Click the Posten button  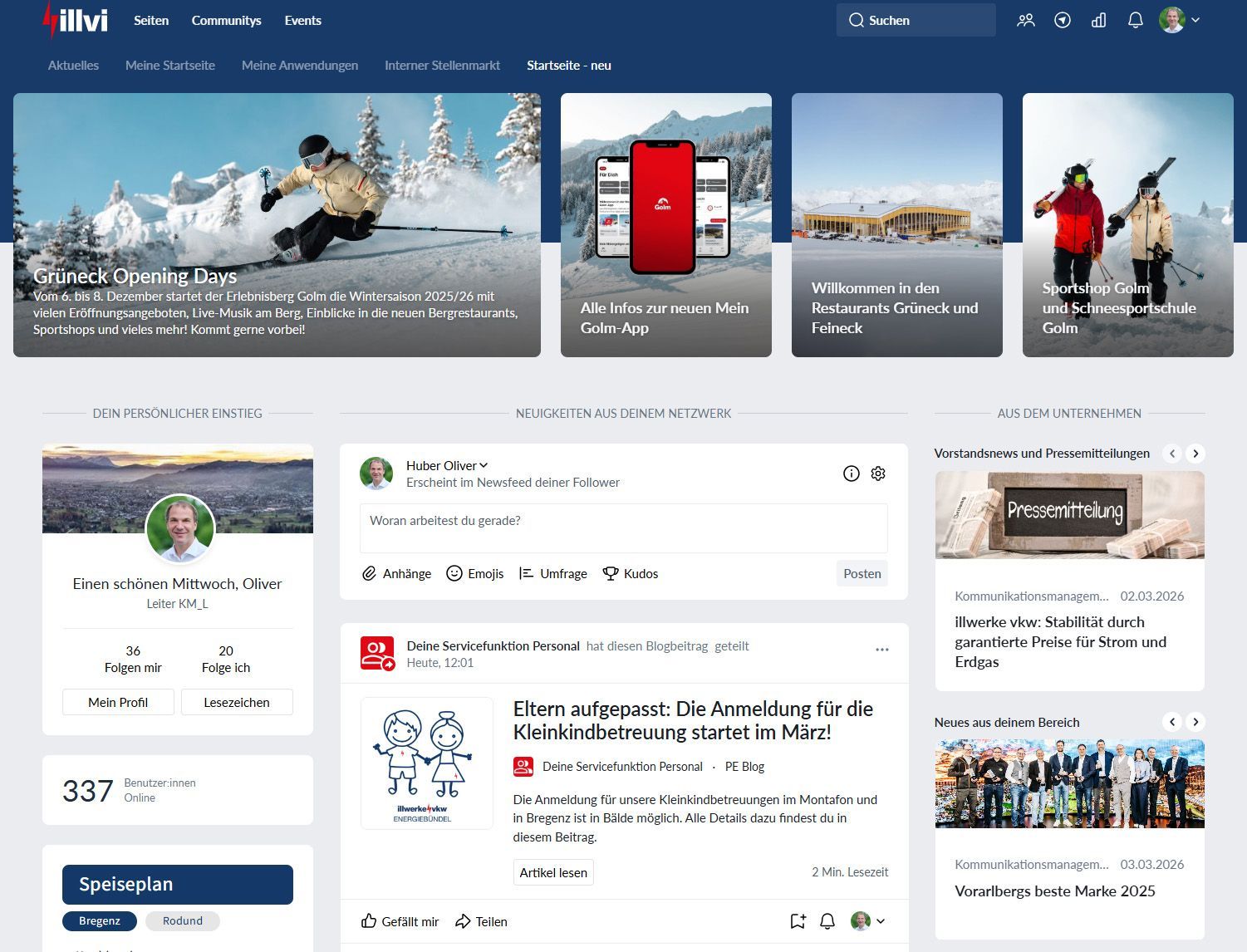(x=862, y=573)
